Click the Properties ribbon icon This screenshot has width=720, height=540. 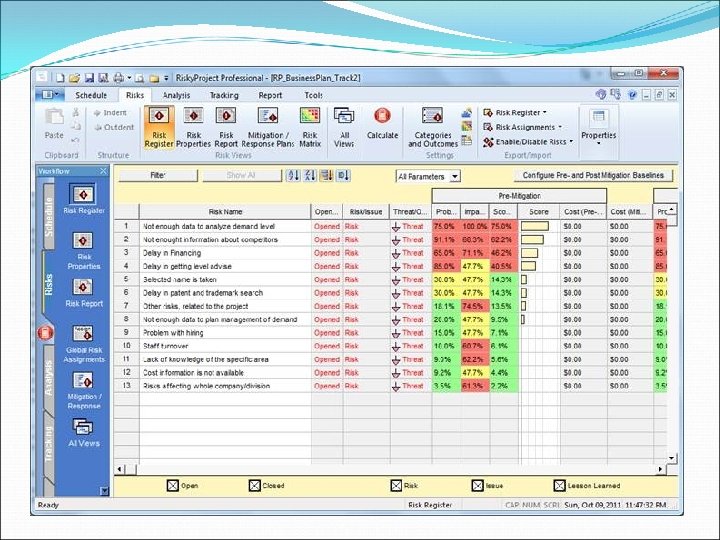coord(598,116)
